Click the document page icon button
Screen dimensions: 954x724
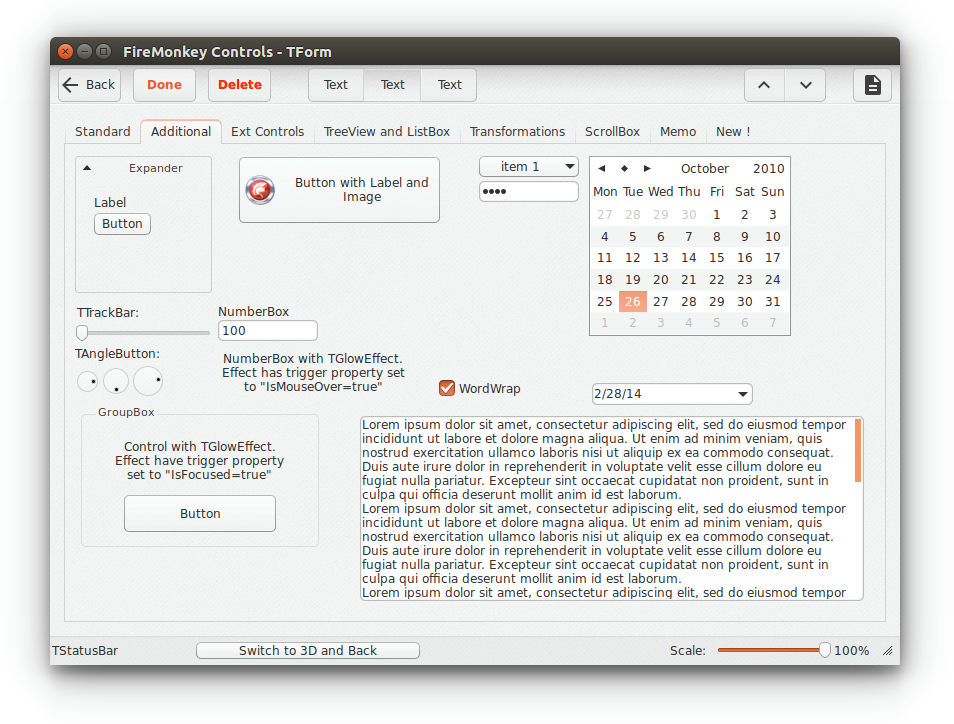(872, 85)
